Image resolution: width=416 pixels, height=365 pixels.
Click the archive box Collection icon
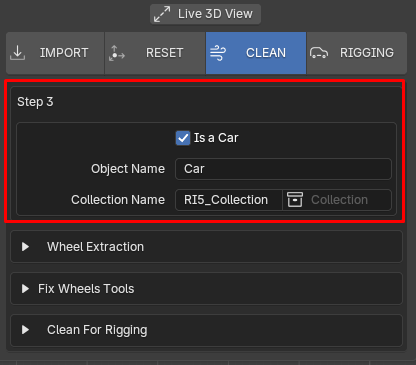(x=295, y=200)
